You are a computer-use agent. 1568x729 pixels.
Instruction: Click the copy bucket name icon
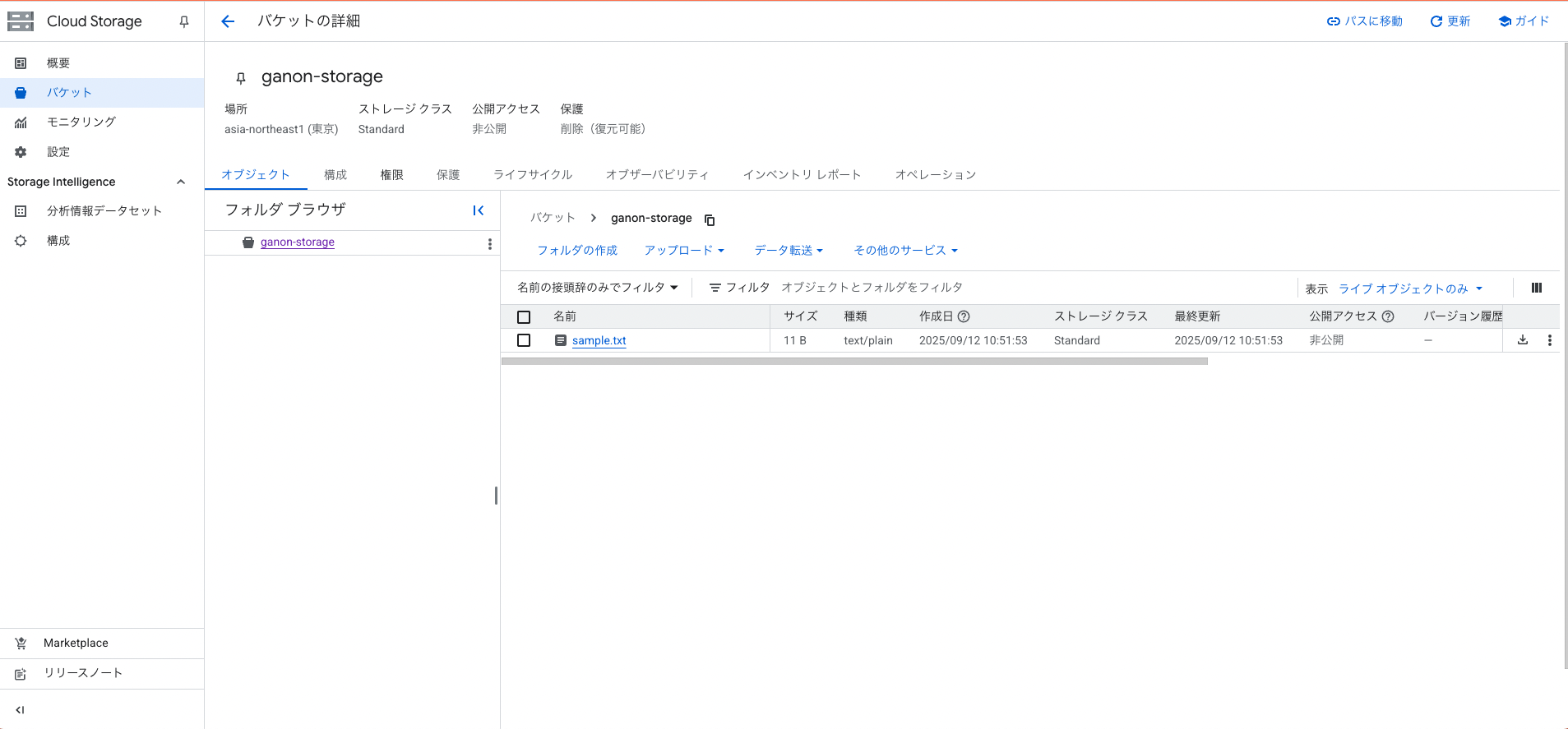[x=710, y=219]
